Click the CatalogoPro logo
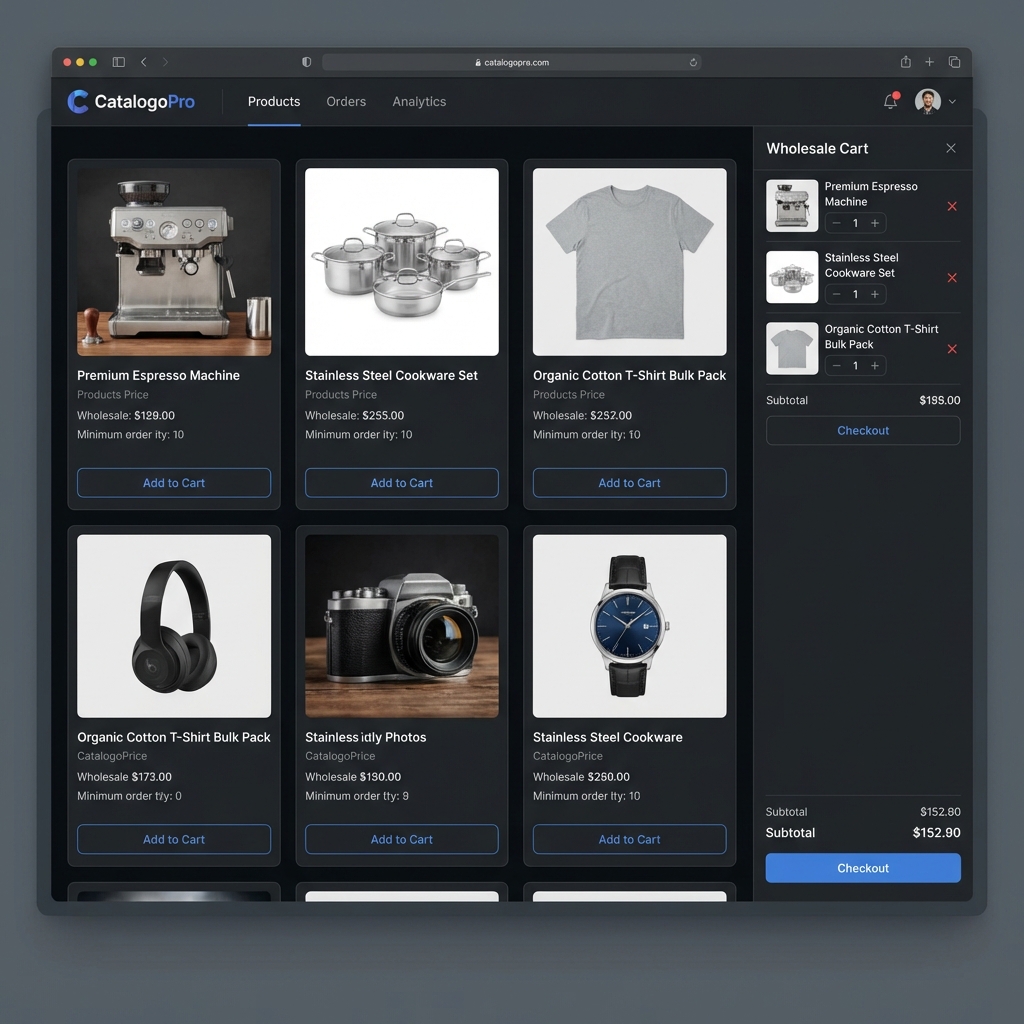Image resolution: width=1024 pixels, height=1024 pixels. pos(131,101)
